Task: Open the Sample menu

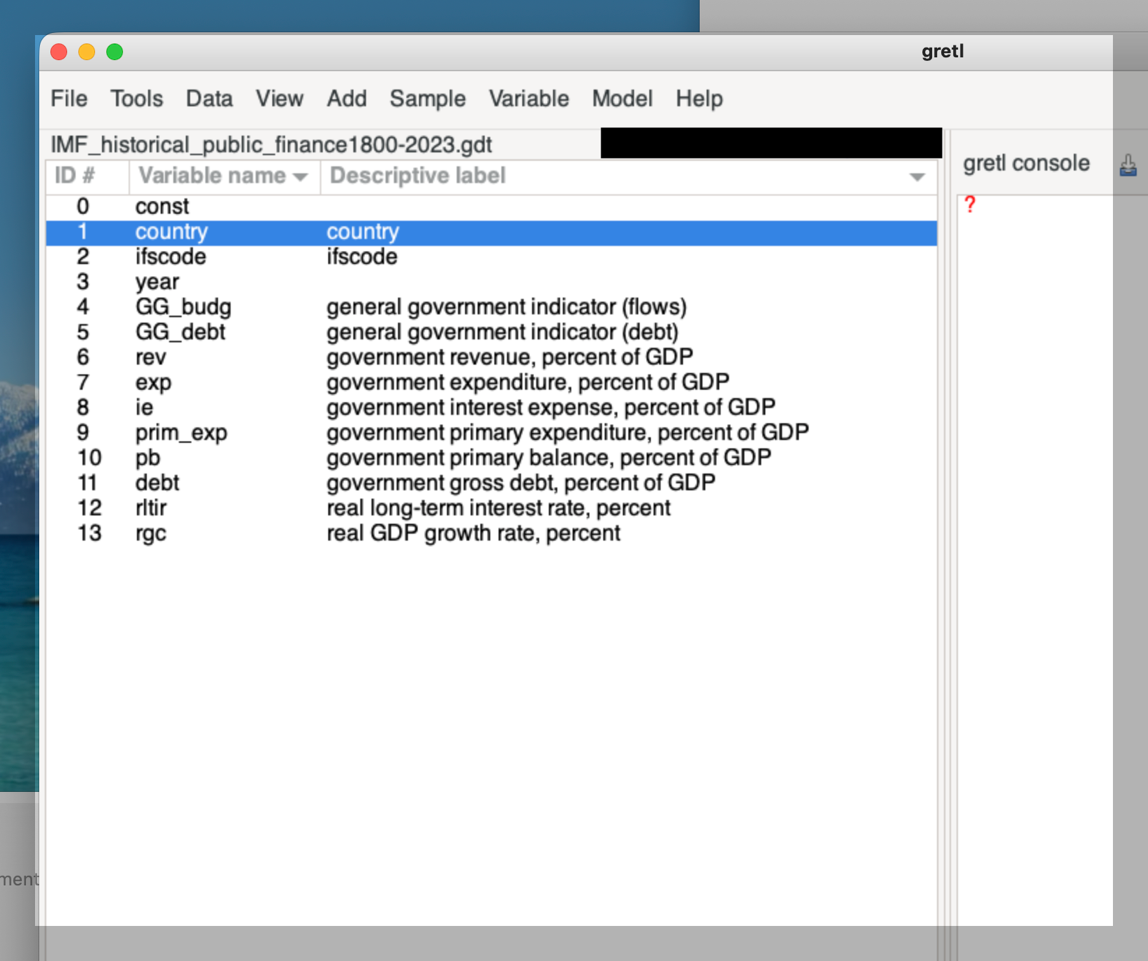Action: tap(428, 99)
